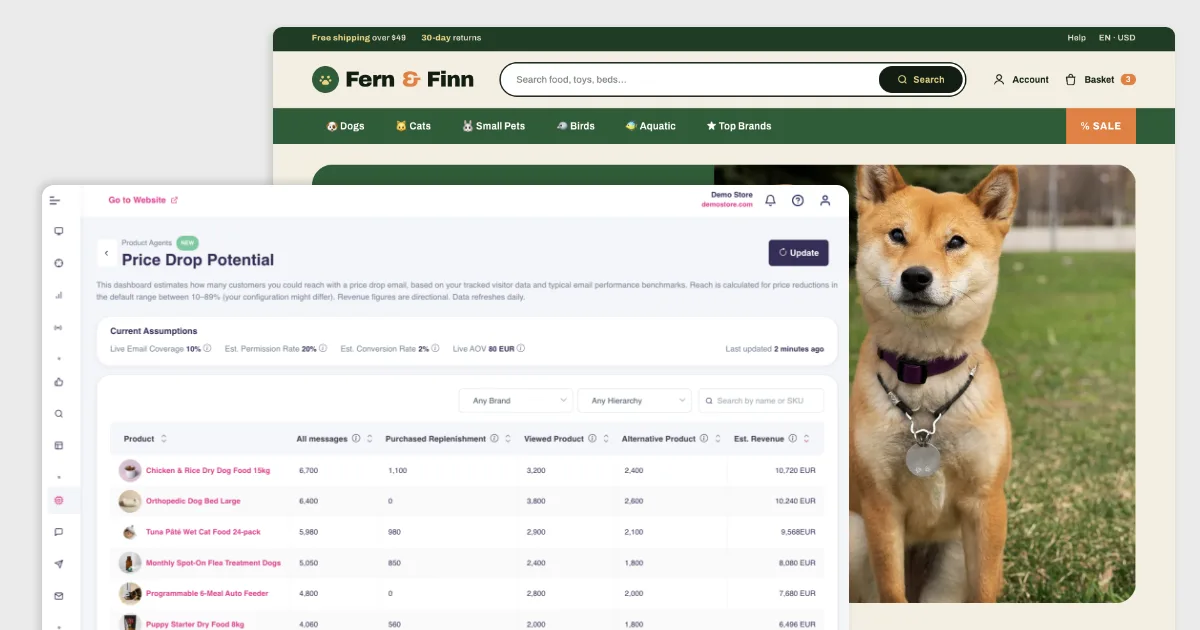
Task: Open the monitor icon in dashboard sidebar
Action: click(x=59, y=231)
